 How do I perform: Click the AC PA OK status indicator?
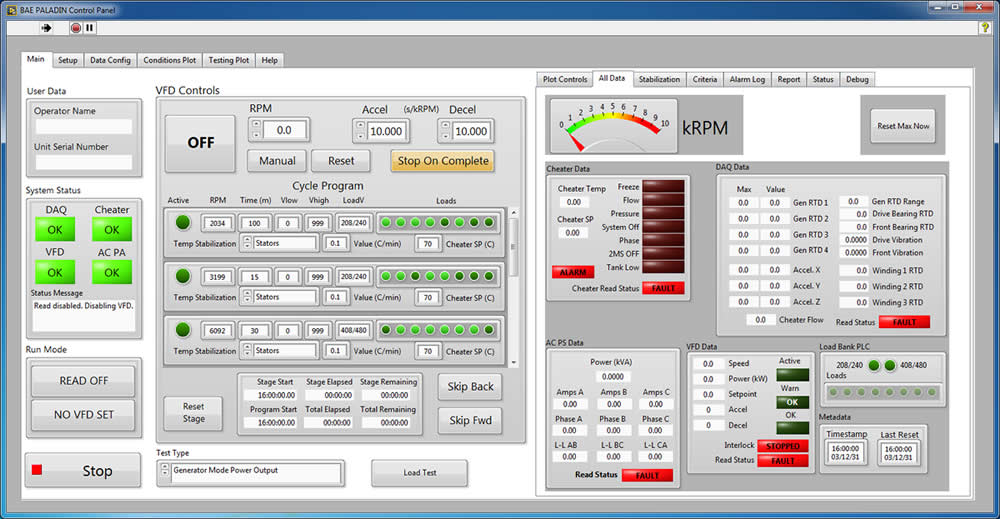(x=112, y=272)
